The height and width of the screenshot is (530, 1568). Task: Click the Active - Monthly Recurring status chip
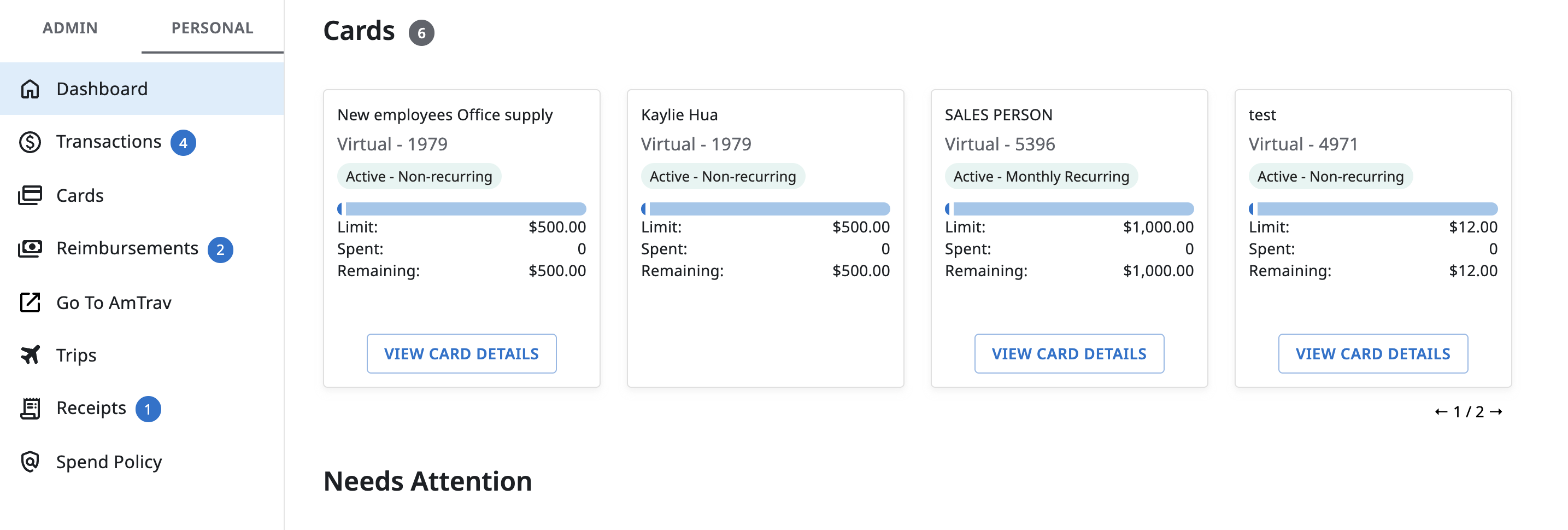(x=1040, y=177)
